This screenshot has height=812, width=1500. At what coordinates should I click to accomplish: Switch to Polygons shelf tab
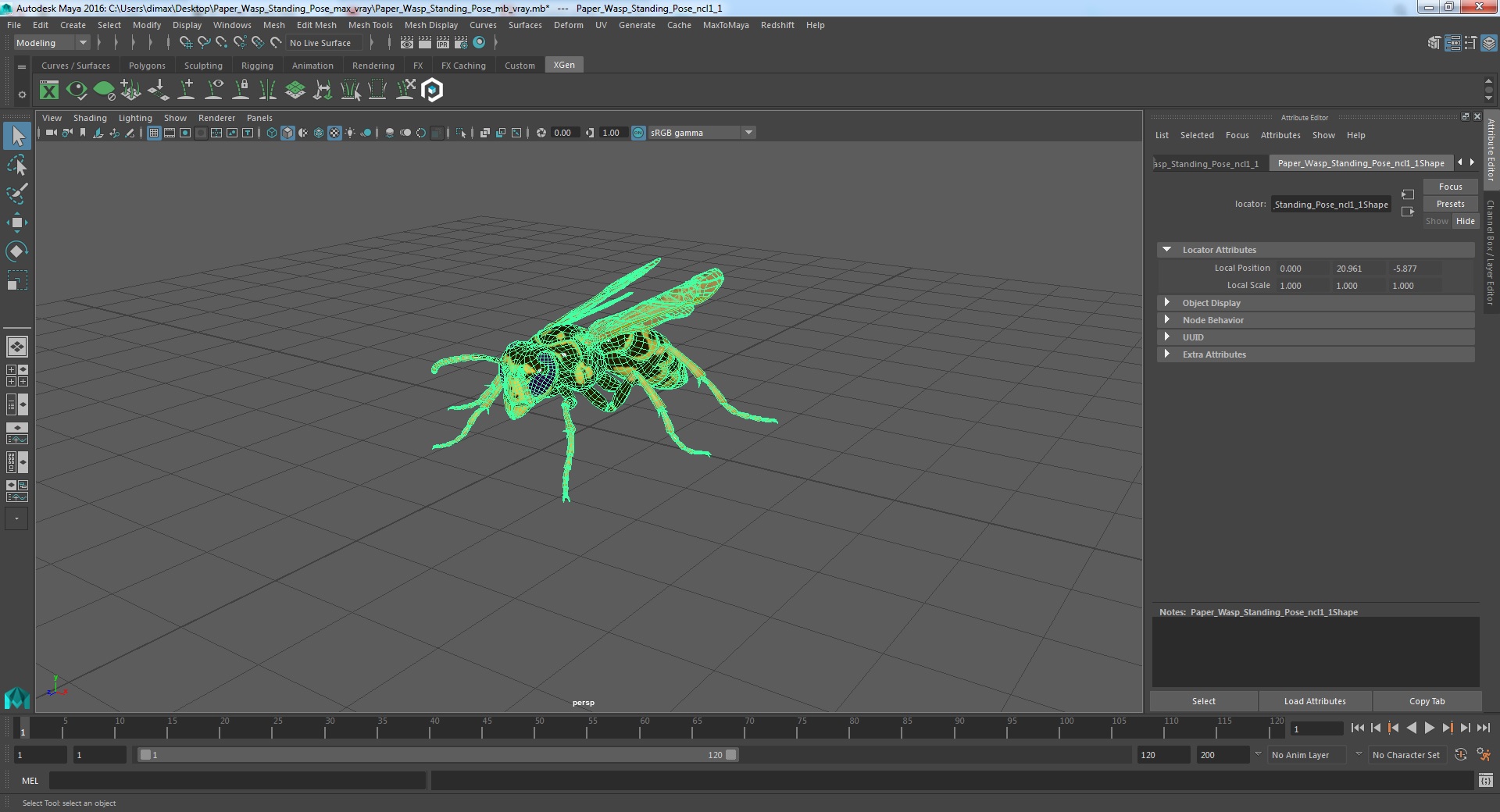(x=147, y=66)
